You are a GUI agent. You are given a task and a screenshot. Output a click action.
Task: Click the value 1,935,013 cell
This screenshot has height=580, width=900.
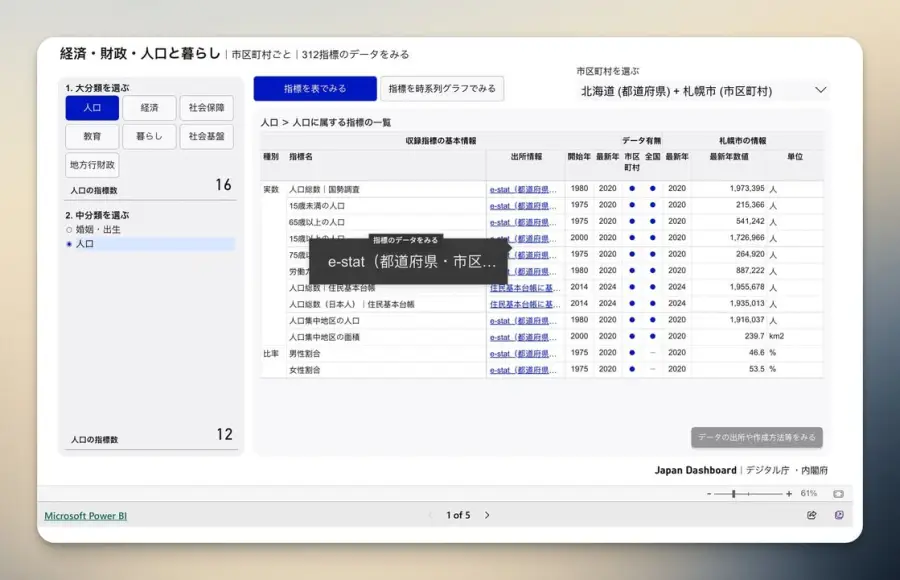(747, 303)
